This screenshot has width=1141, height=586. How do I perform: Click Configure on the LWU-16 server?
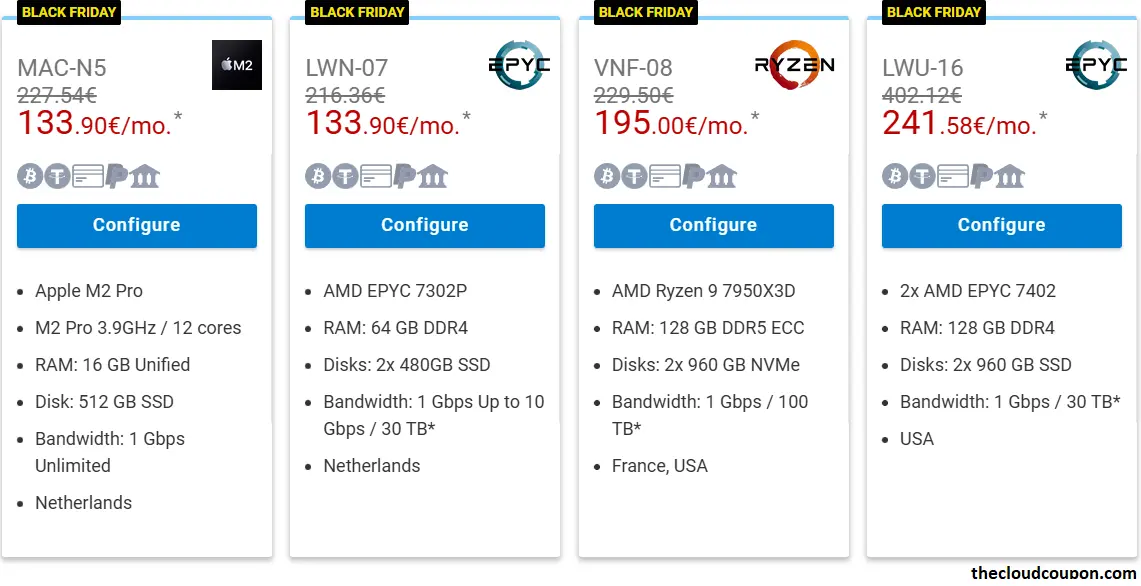tap(1001, 226)
